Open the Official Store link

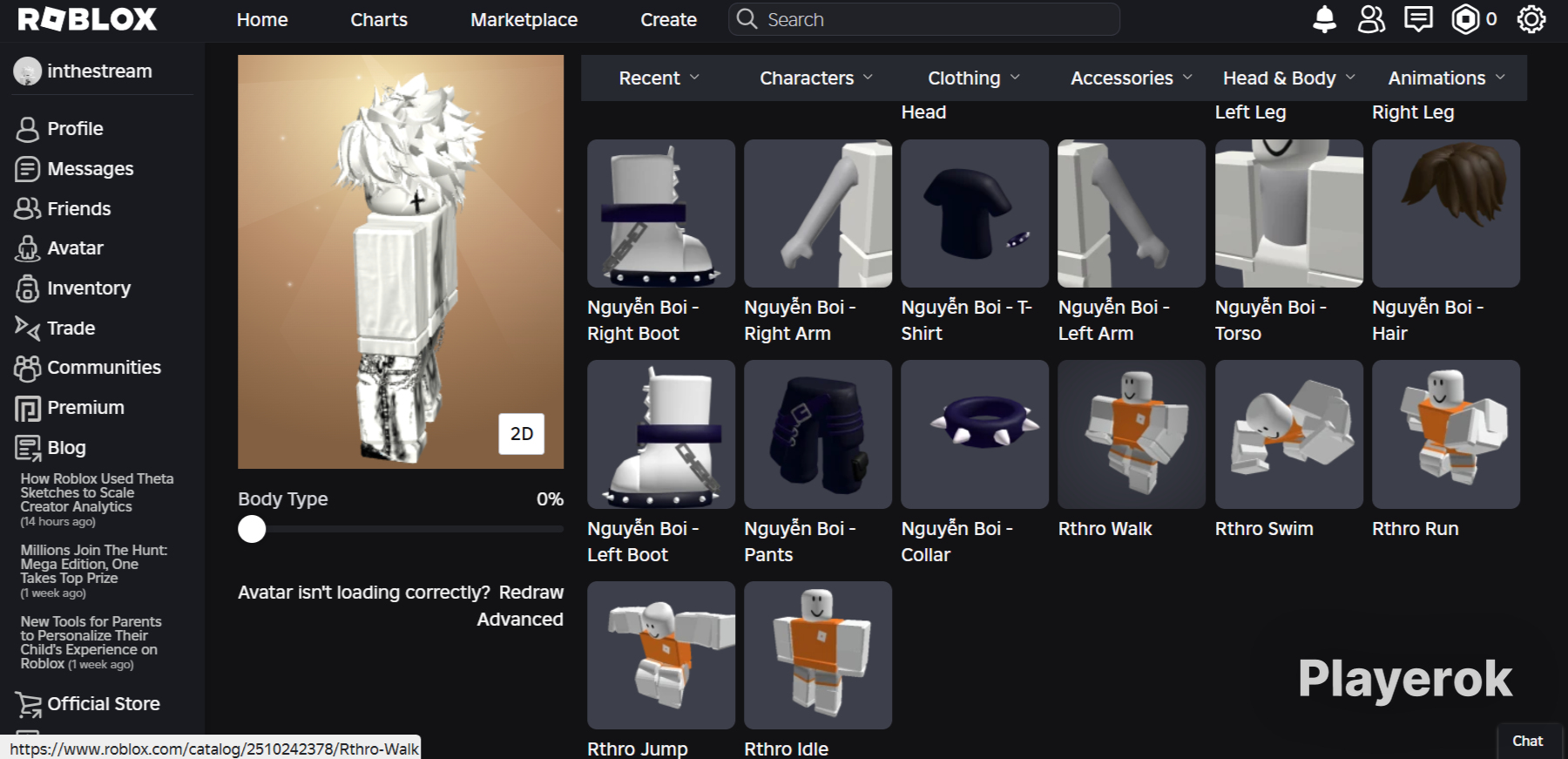click(104, 704)
